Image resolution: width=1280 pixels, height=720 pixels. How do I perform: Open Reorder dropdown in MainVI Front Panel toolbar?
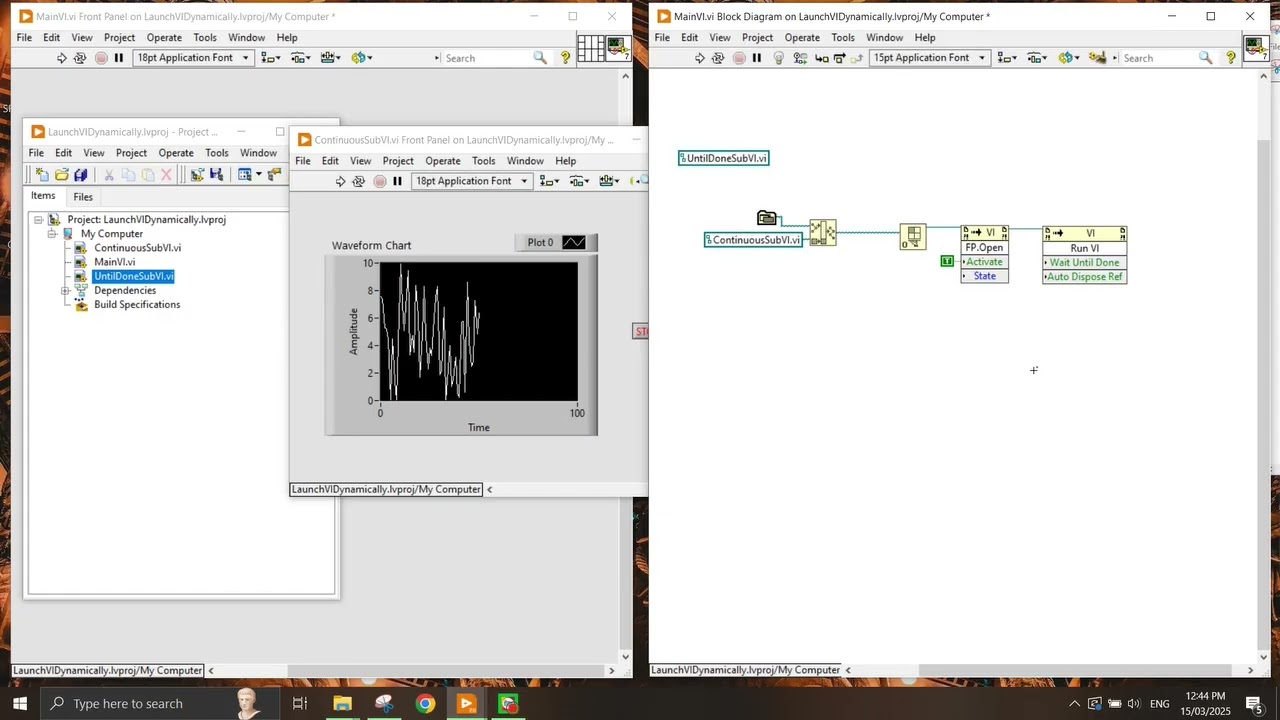point(362,58)
